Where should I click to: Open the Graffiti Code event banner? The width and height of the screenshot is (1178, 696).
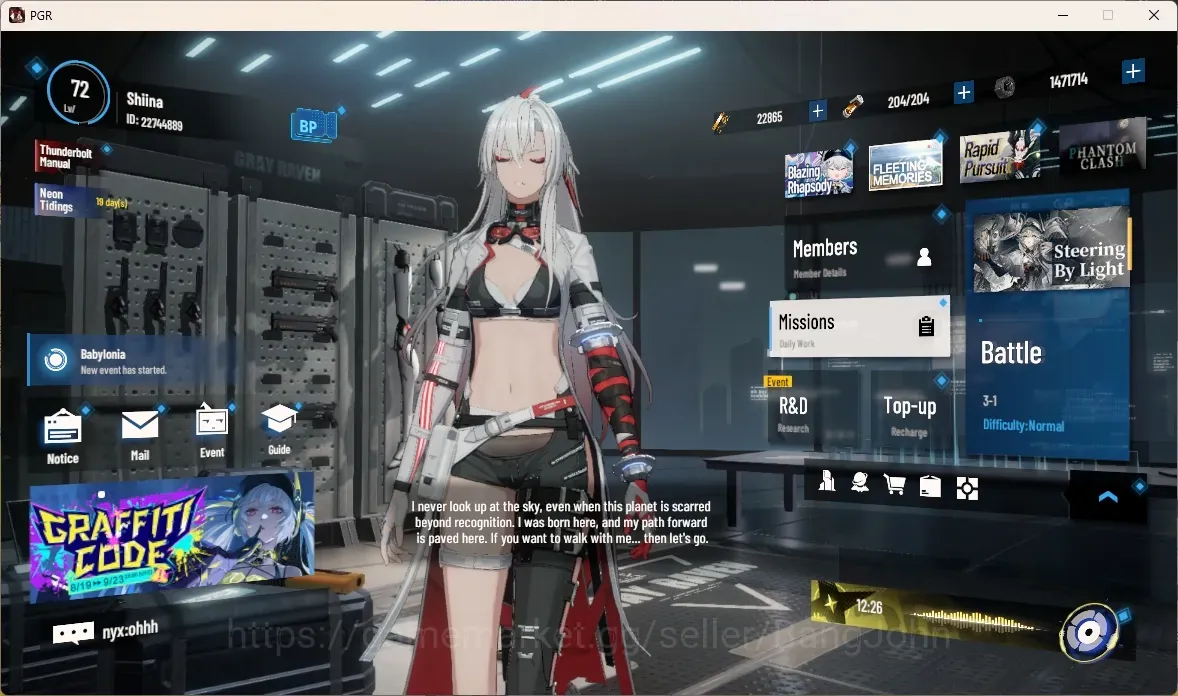pyautogui.click(x=171, y=538)
